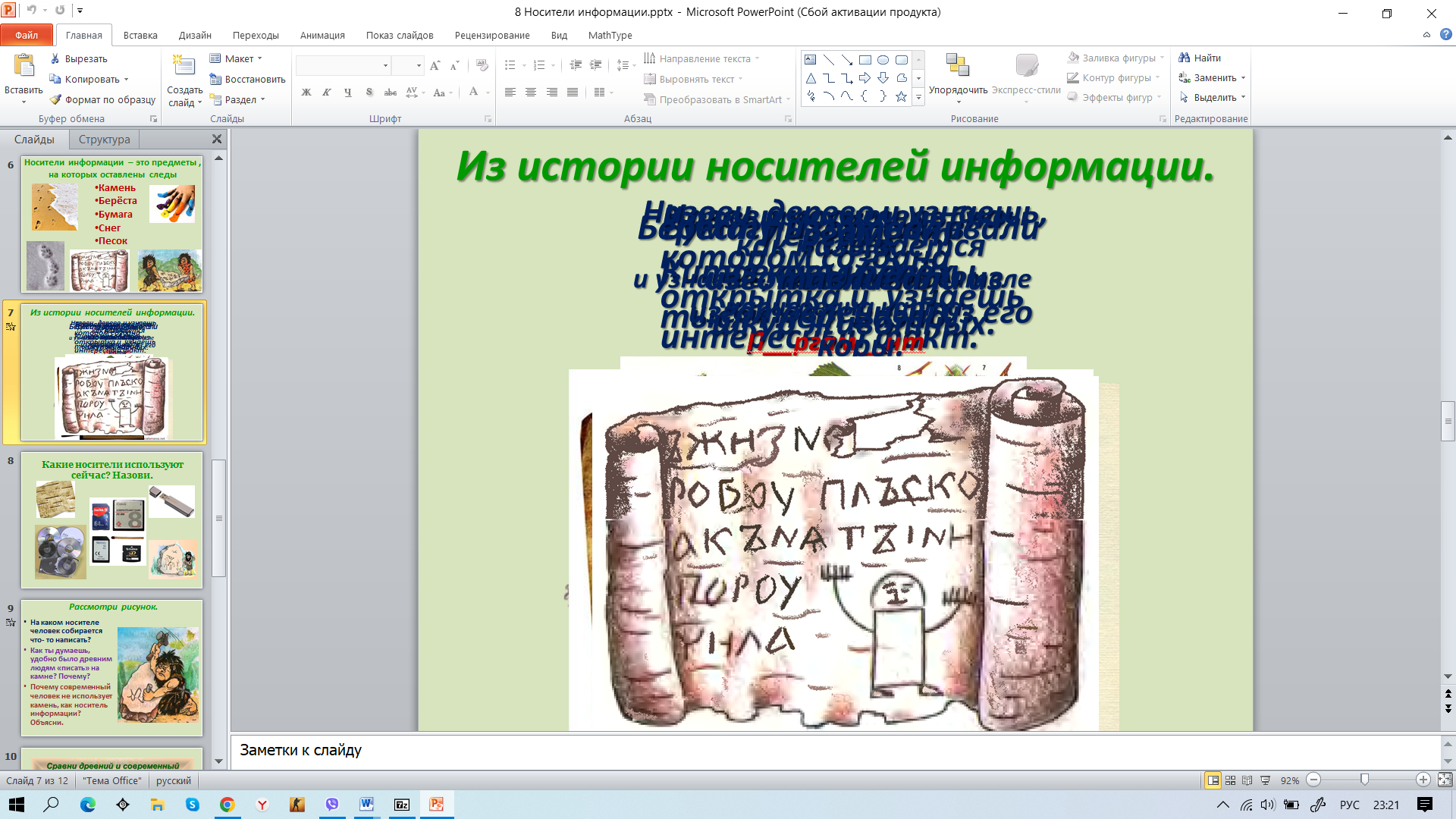
Task: Switch to Structure (Структура) pane tab
Action: tap(105, 140)
